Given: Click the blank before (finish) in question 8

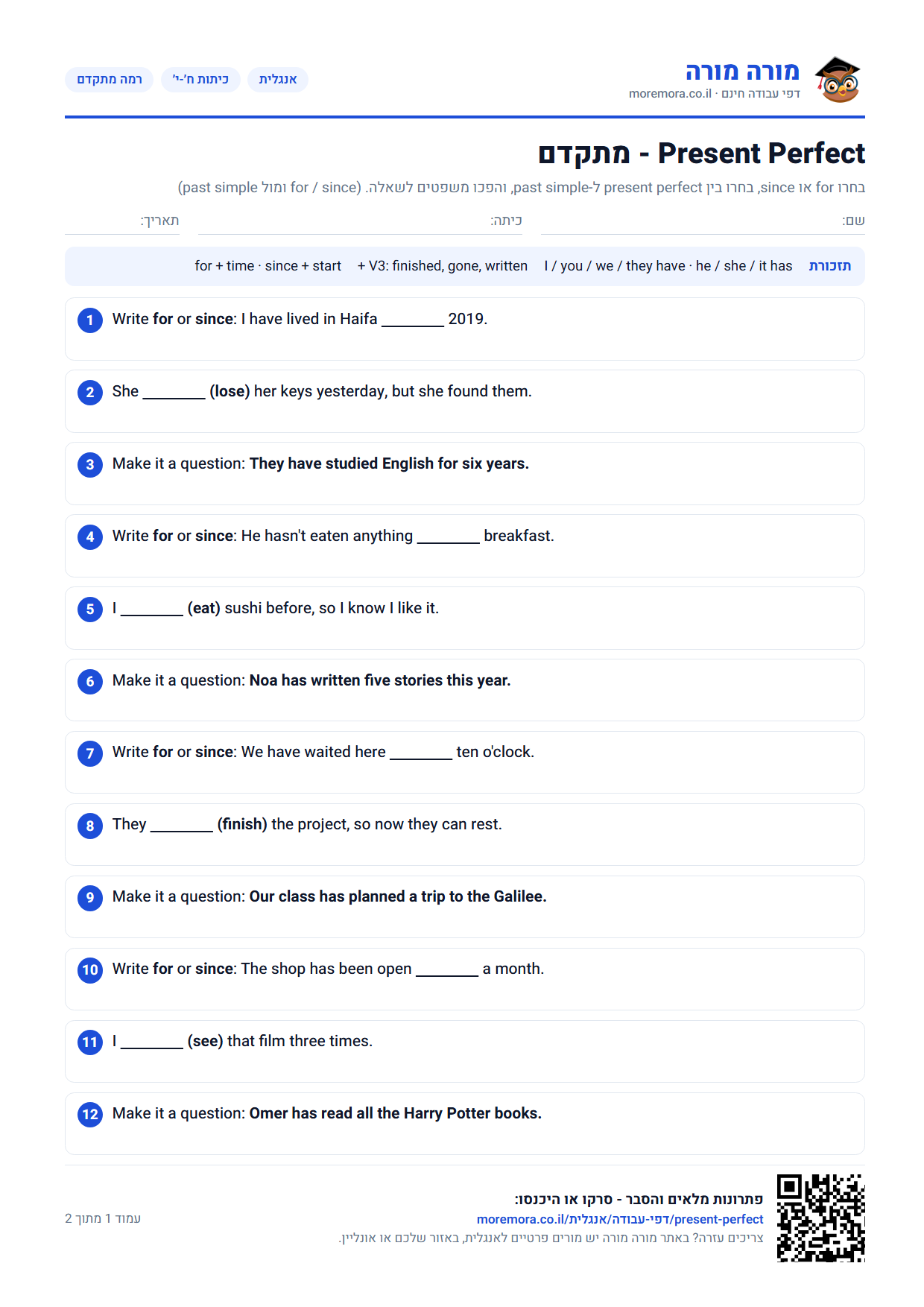Looking at the screenshot, I should (x=182, y=826).
